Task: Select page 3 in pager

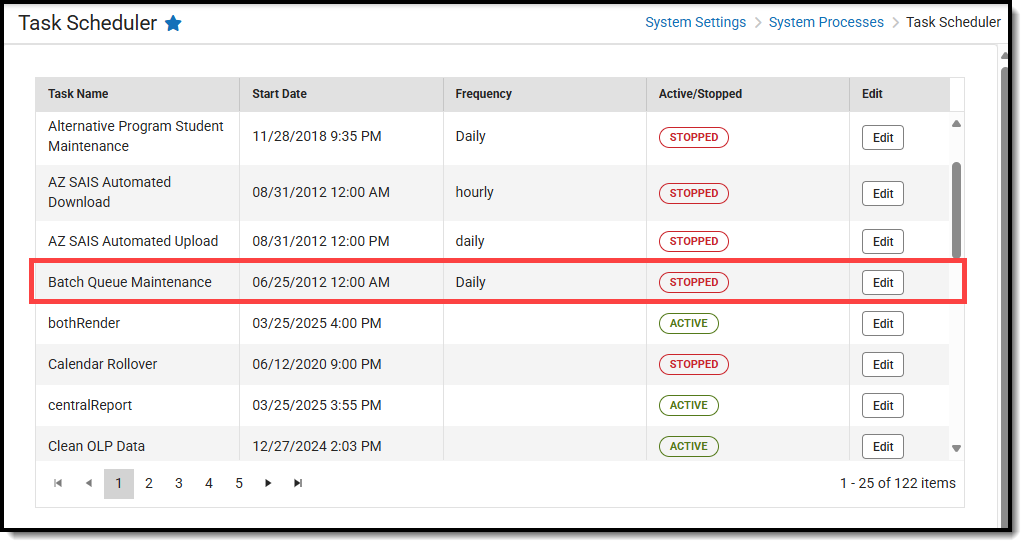Action: (x=179, y=483)
